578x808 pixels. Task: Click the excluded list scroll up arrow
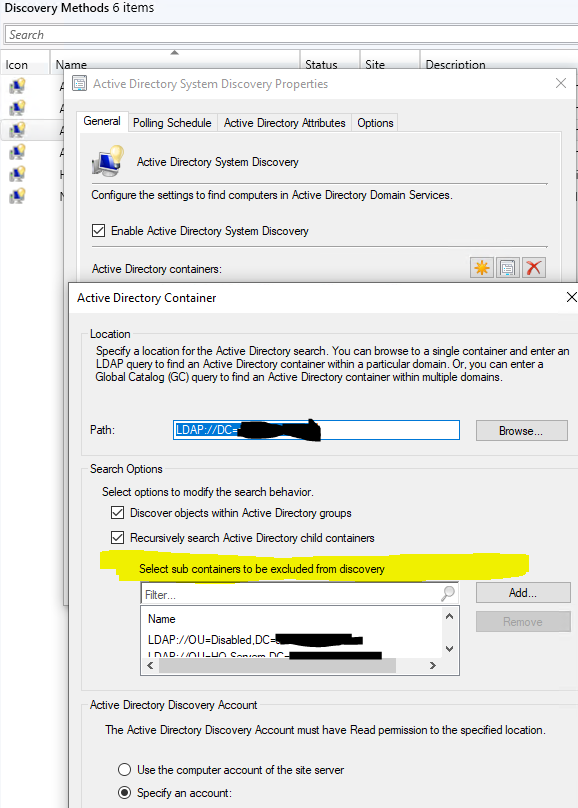(x=449, y=616)
